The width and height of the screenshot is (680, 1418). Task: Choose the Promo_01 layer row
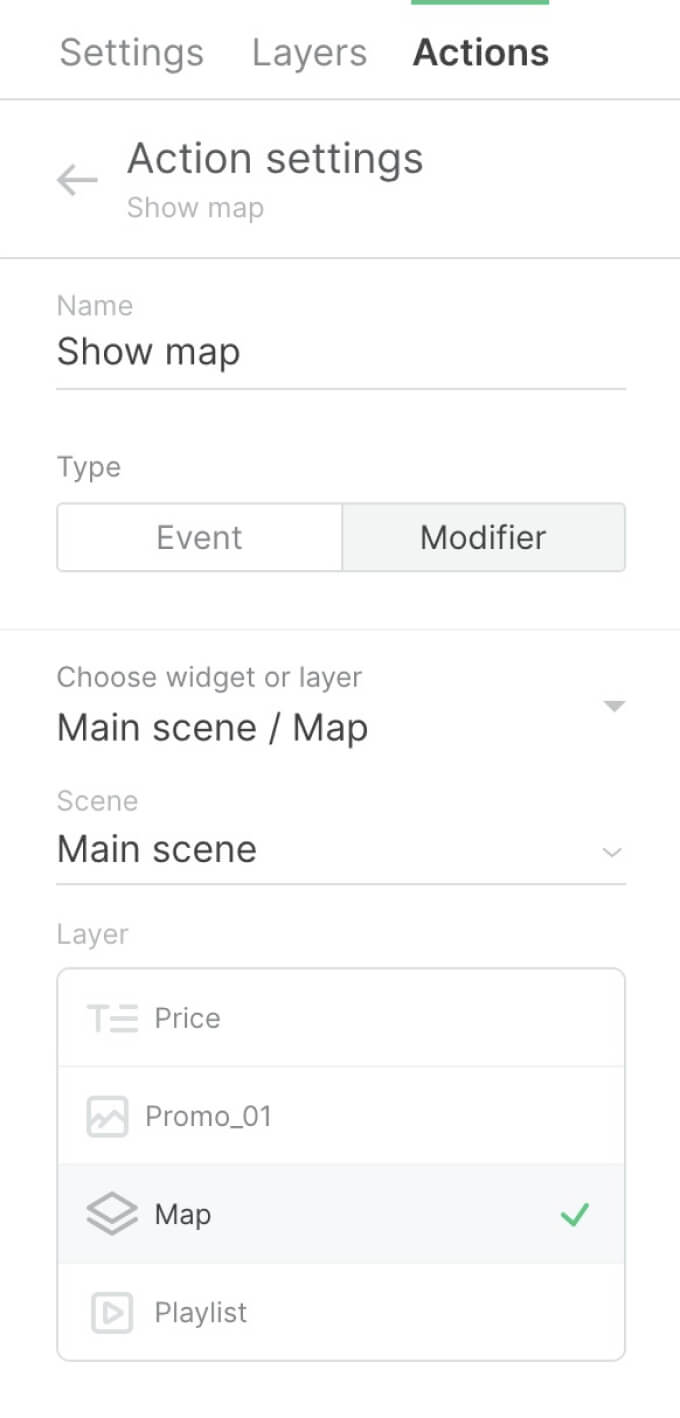click(340, 1116)
